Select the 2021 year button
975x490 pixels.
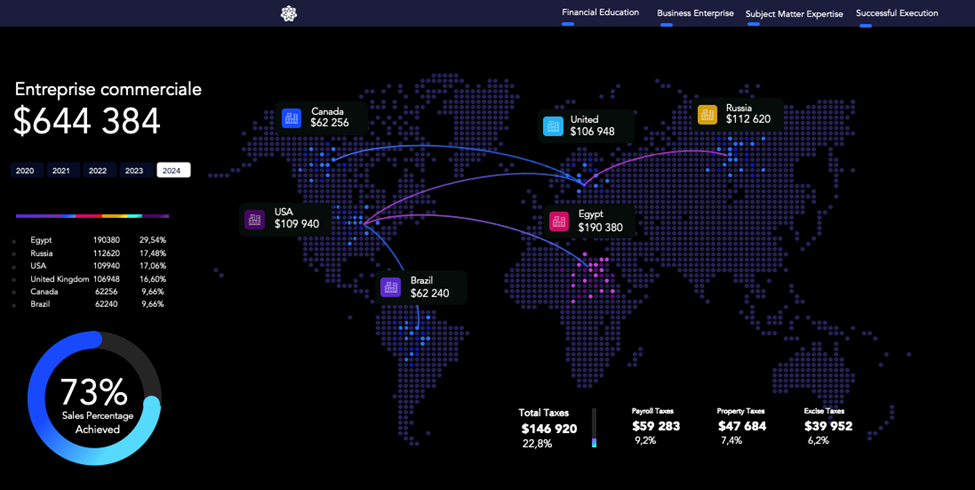pyautogui.click(x=61, y=171)
